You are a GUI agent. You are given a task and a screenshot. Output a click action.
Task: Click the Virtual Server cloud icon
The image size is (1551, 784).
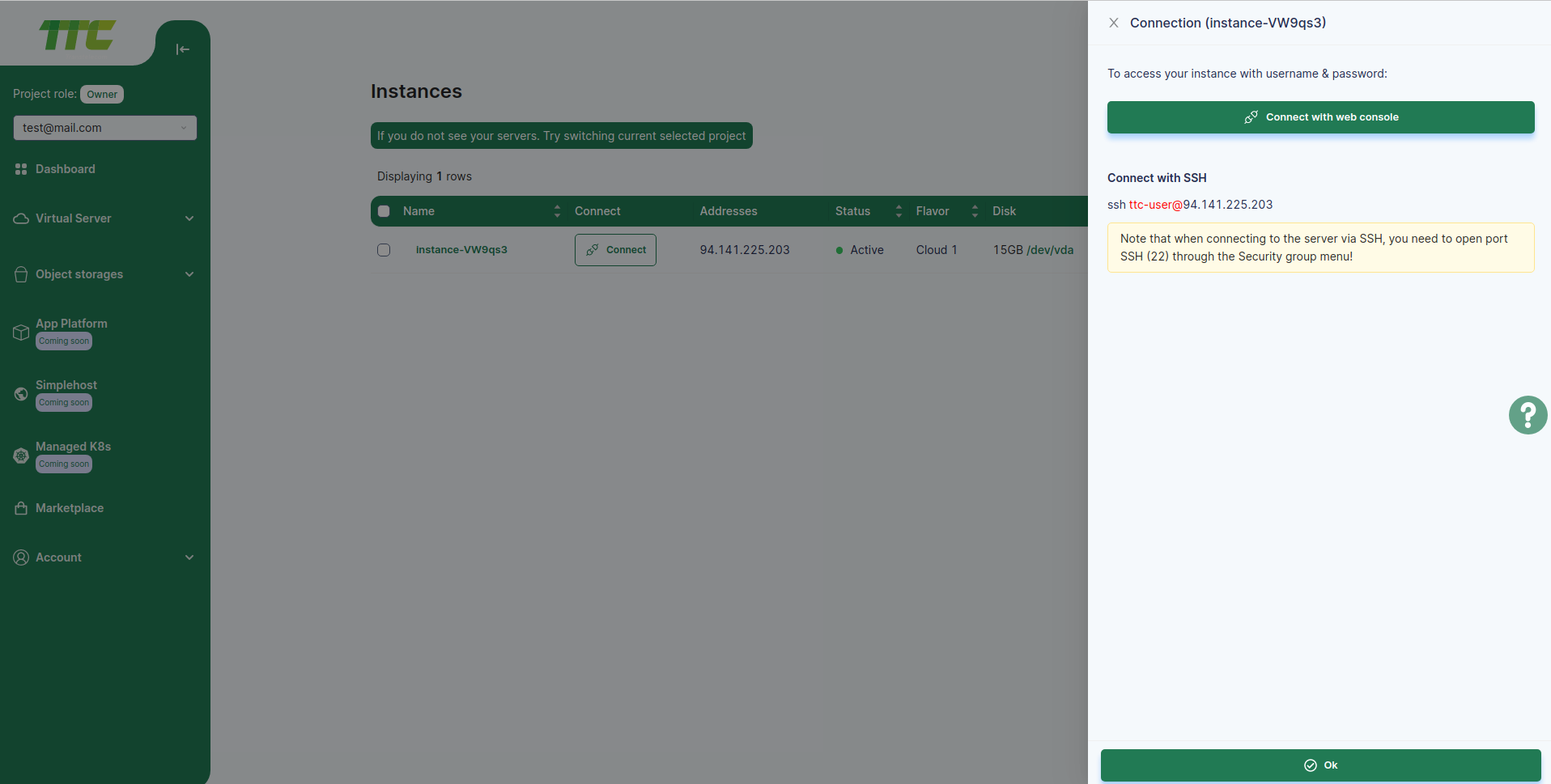[21, 218]
